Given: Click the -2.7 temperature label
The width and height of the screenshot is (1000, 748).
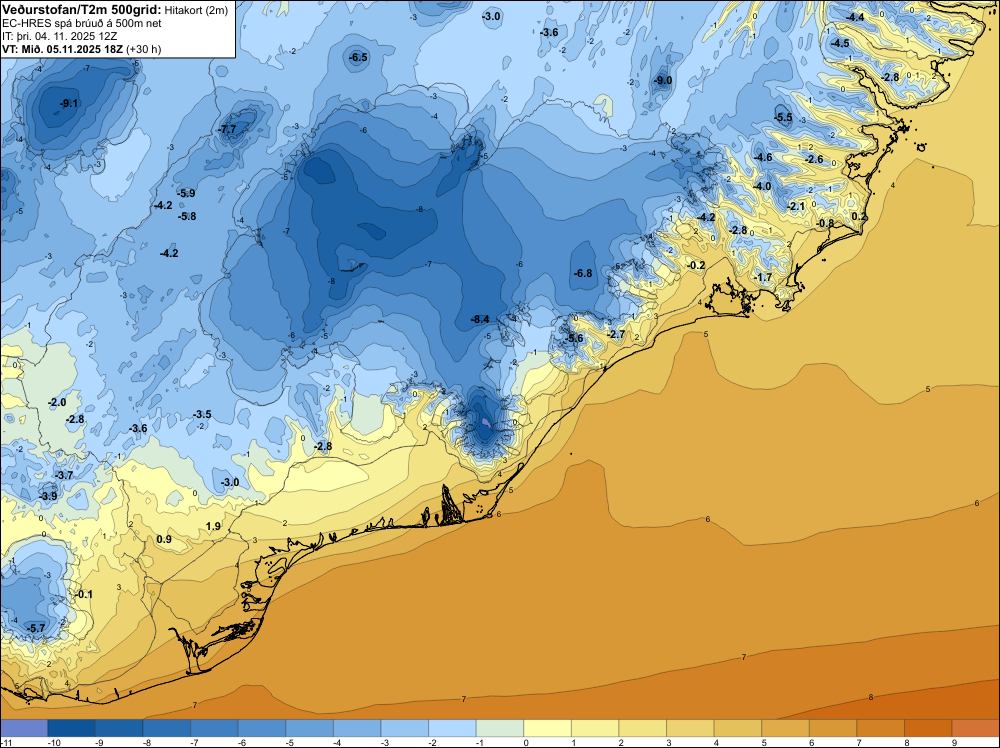Looking at the screenshot, I should point(615,334).
